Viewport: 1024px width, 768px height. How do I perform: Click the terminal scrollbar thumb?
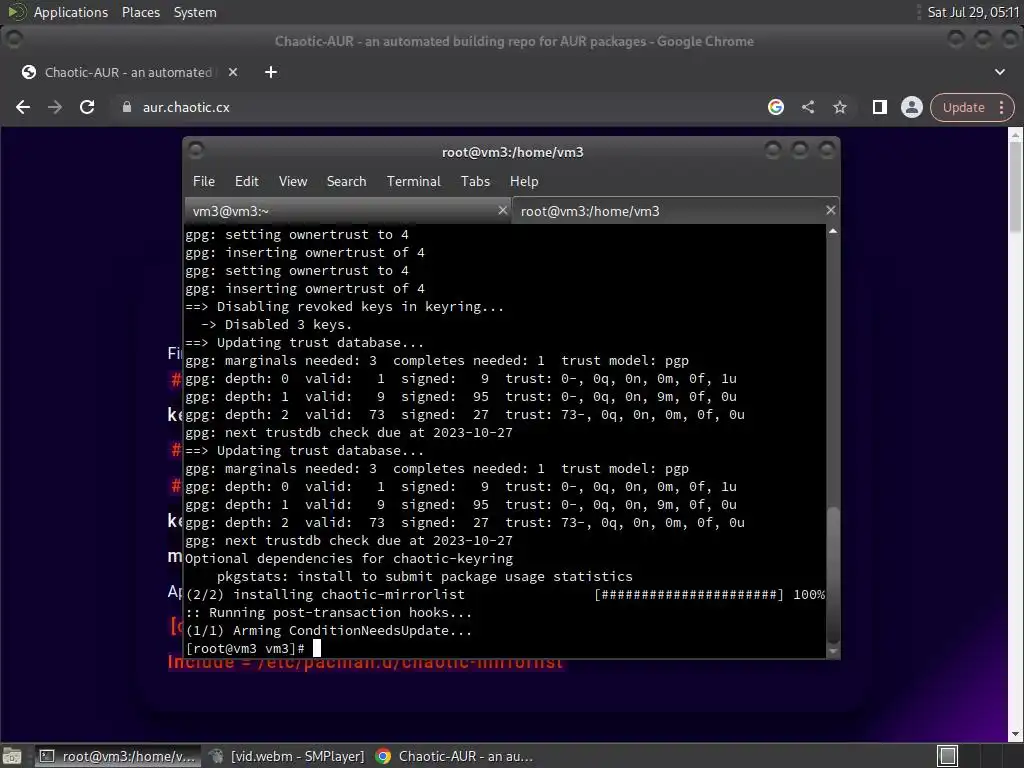(x=833, y=575)
